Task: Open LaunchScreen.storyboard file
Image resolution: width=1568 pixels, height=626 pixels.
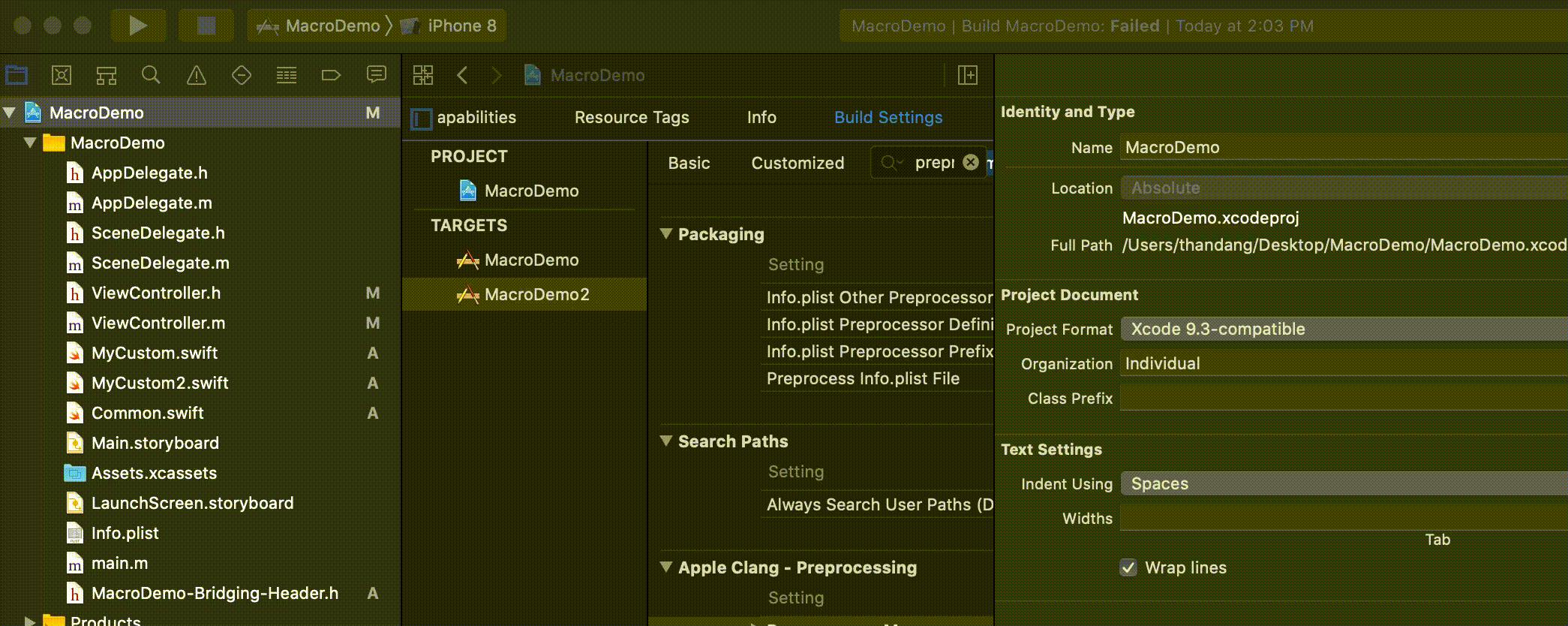Action: coord(192,503)
